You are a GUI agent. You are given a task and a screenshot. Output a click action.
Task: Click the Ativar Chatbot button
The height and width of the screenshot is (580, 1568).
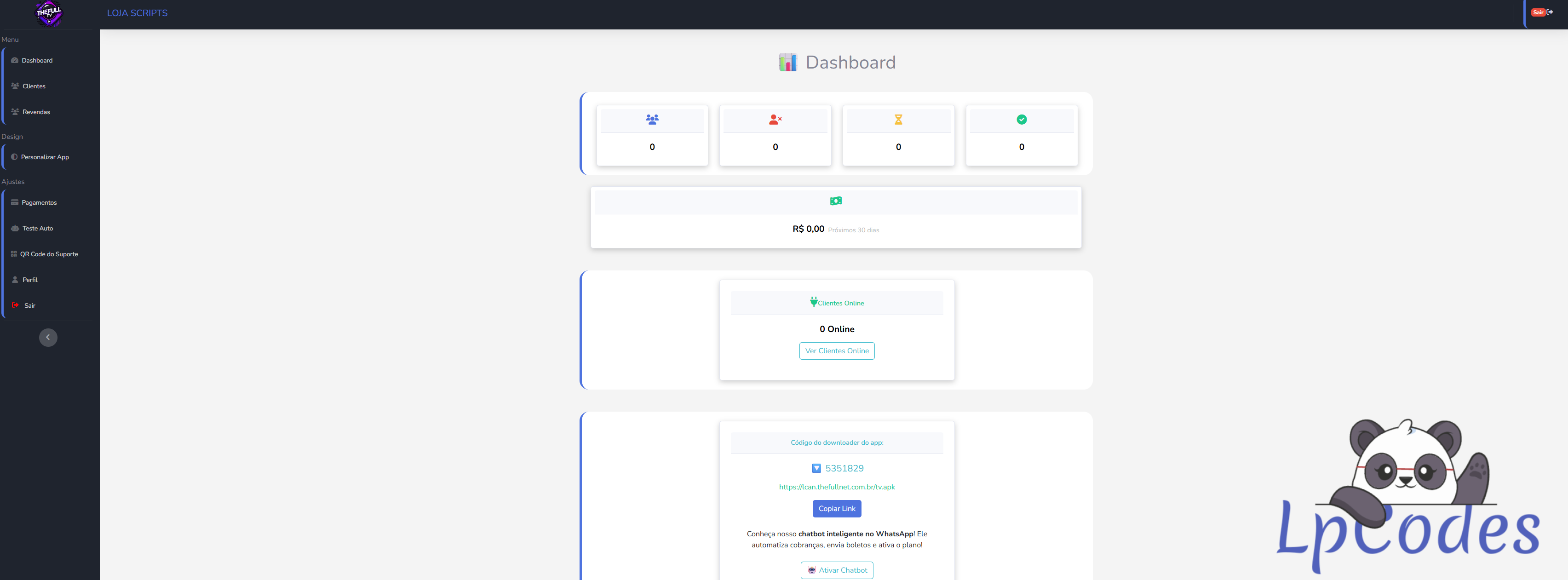point(836,570)
